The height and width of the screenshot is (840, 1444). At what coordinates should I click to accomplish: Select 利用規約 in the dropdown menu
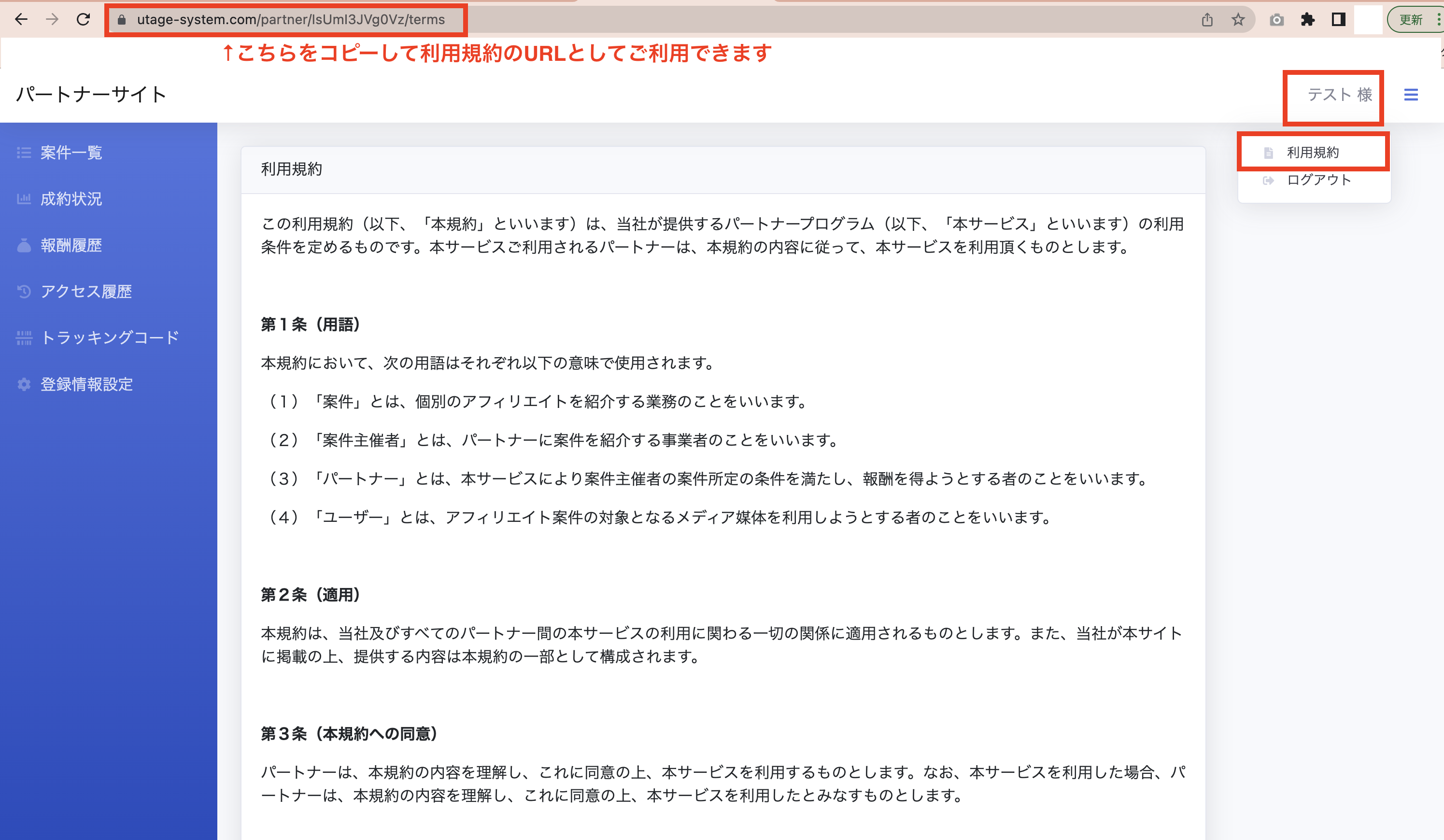tap(1312, 153)
